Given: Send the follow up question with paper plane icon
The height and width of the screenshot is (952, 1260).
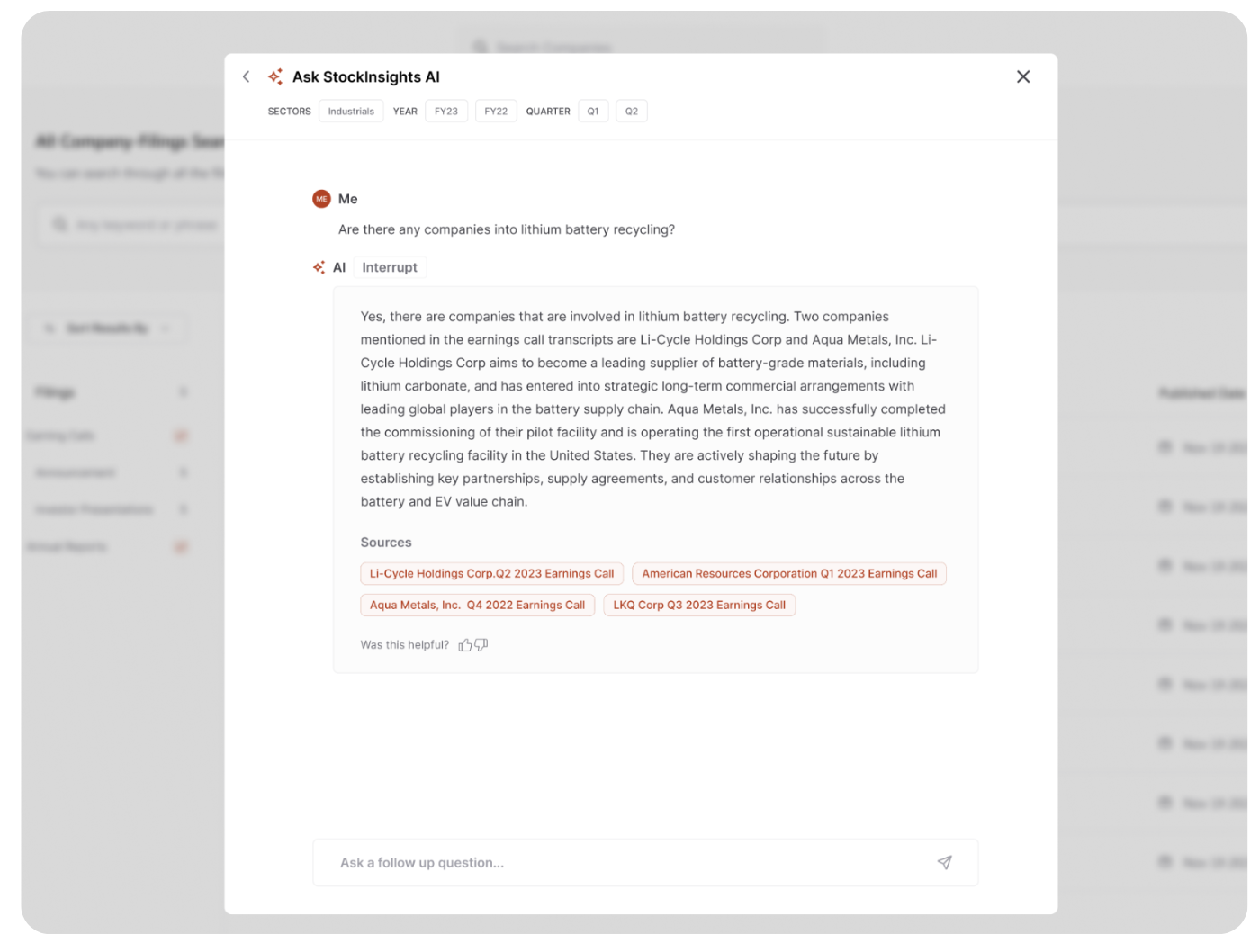Looking at the screenshot, I should point(944,863).
